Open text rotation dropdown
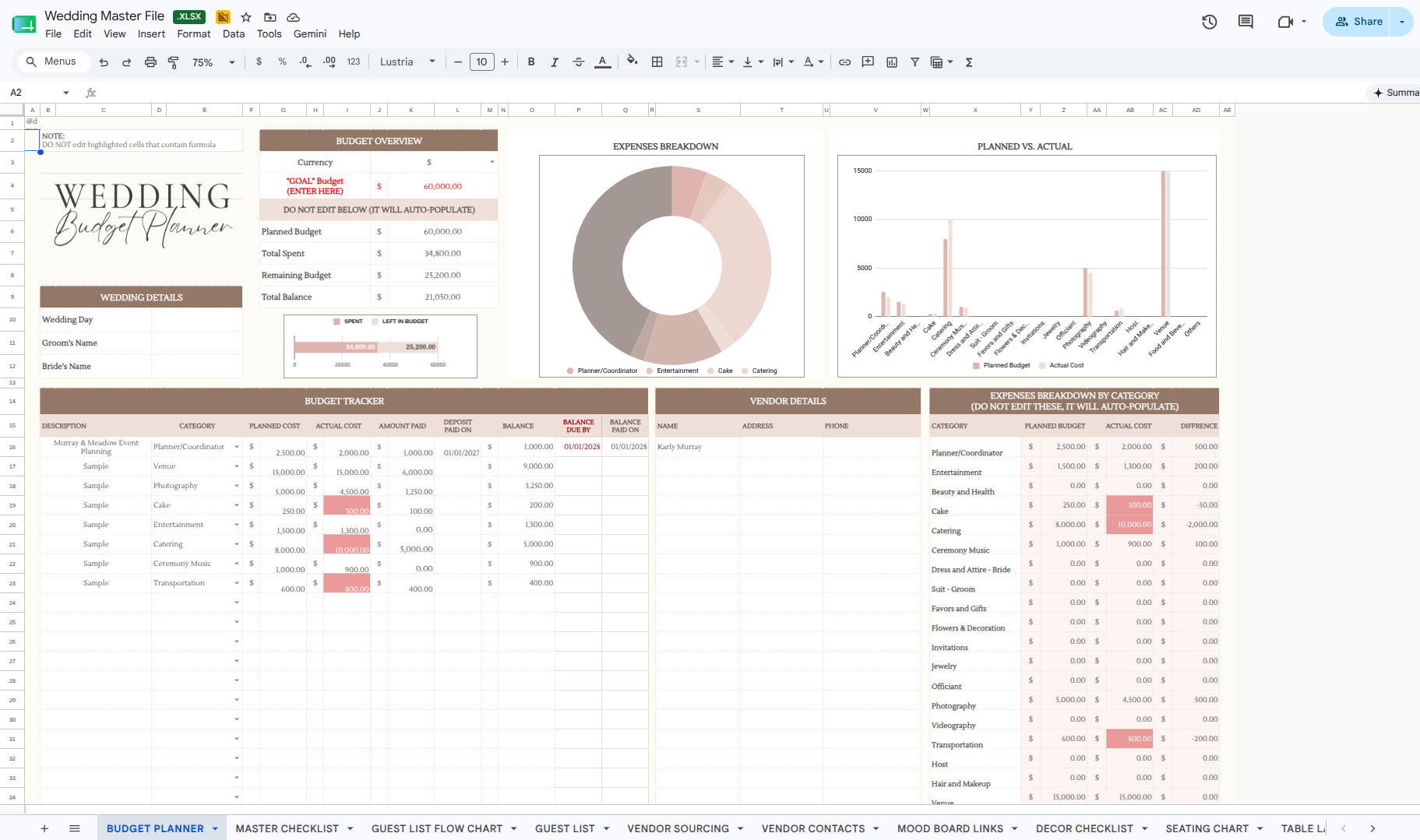The image size is (1420, 840). pos(813,62)
